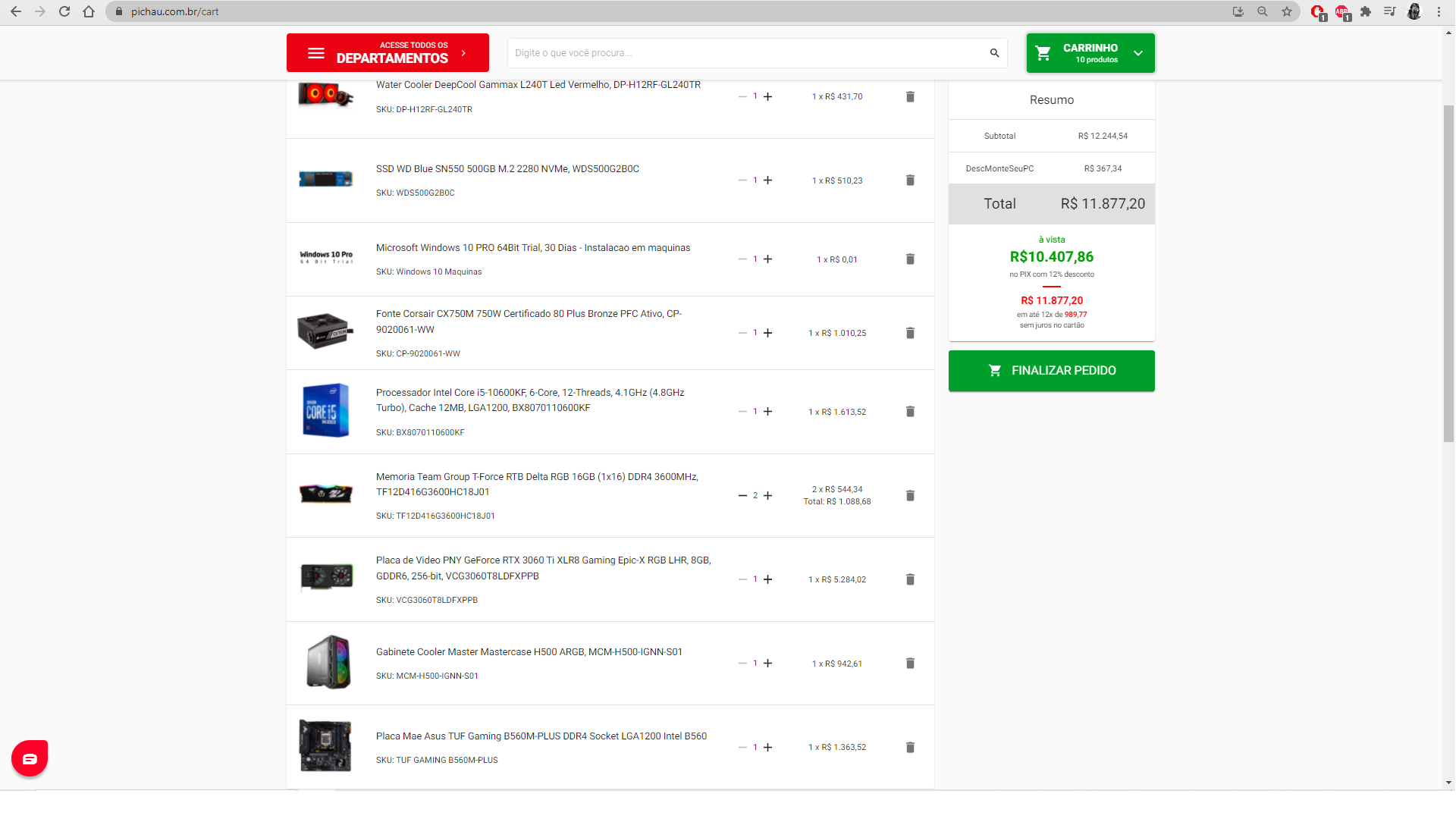Viewport: 1456px width, 819px height.
Task: Open Fonte Corsair CX750M product link
Action: (x=529, y=322)
